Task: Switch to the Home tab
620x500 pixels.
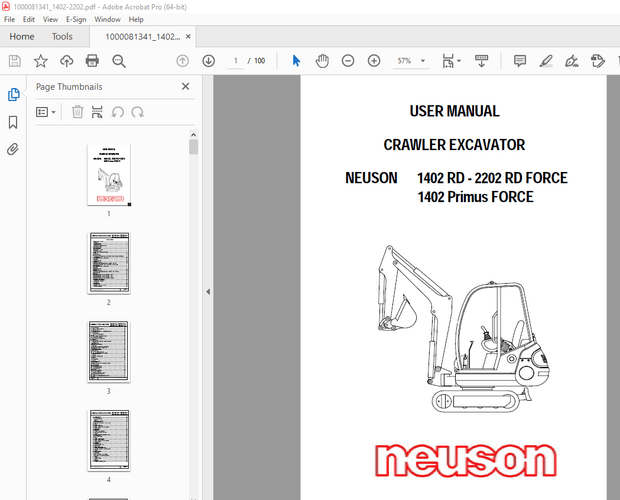Action: pyautogui.click(x=22, y=36)
